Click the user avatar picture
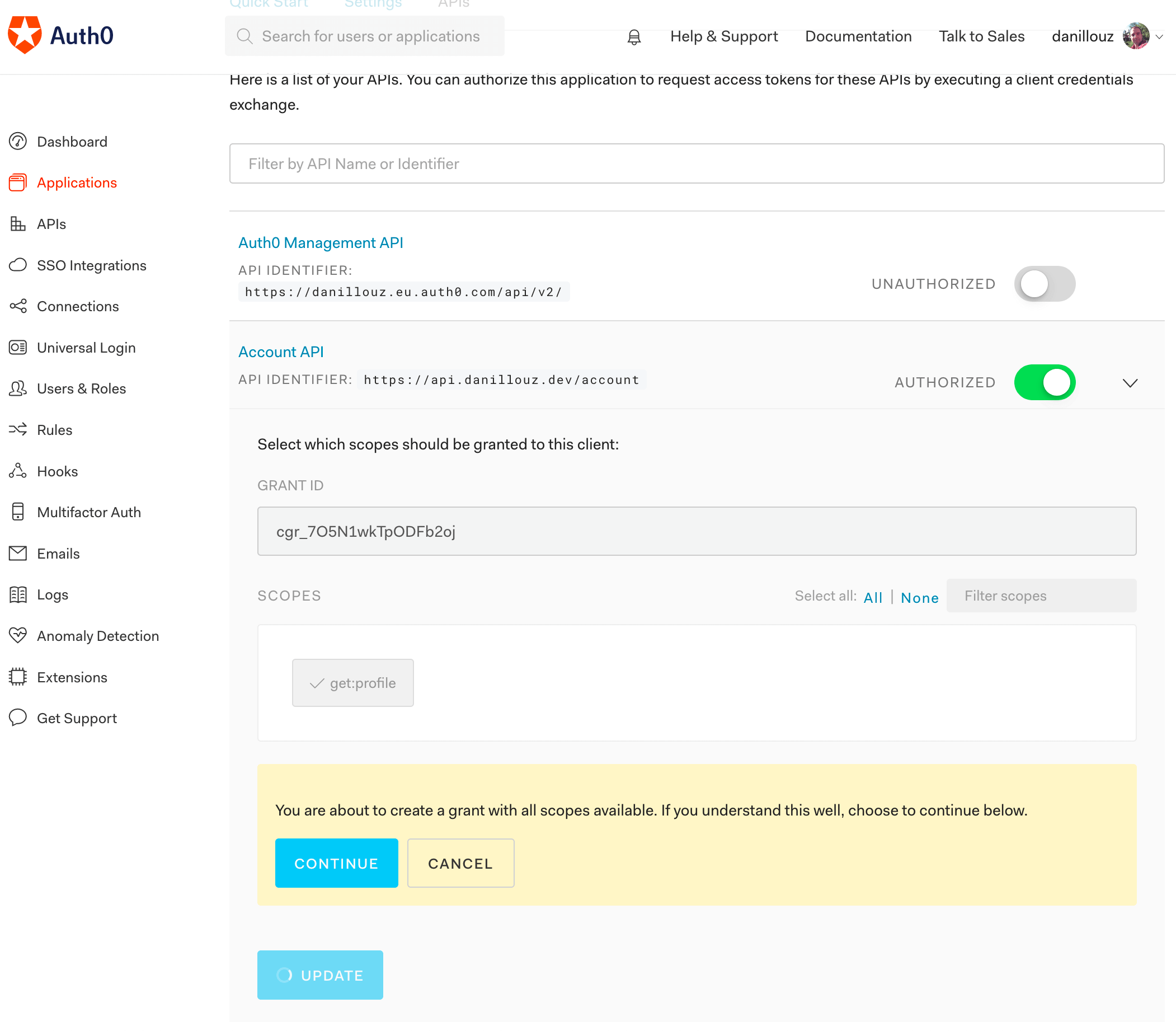1176x1031 pixels. point(1136,36)
